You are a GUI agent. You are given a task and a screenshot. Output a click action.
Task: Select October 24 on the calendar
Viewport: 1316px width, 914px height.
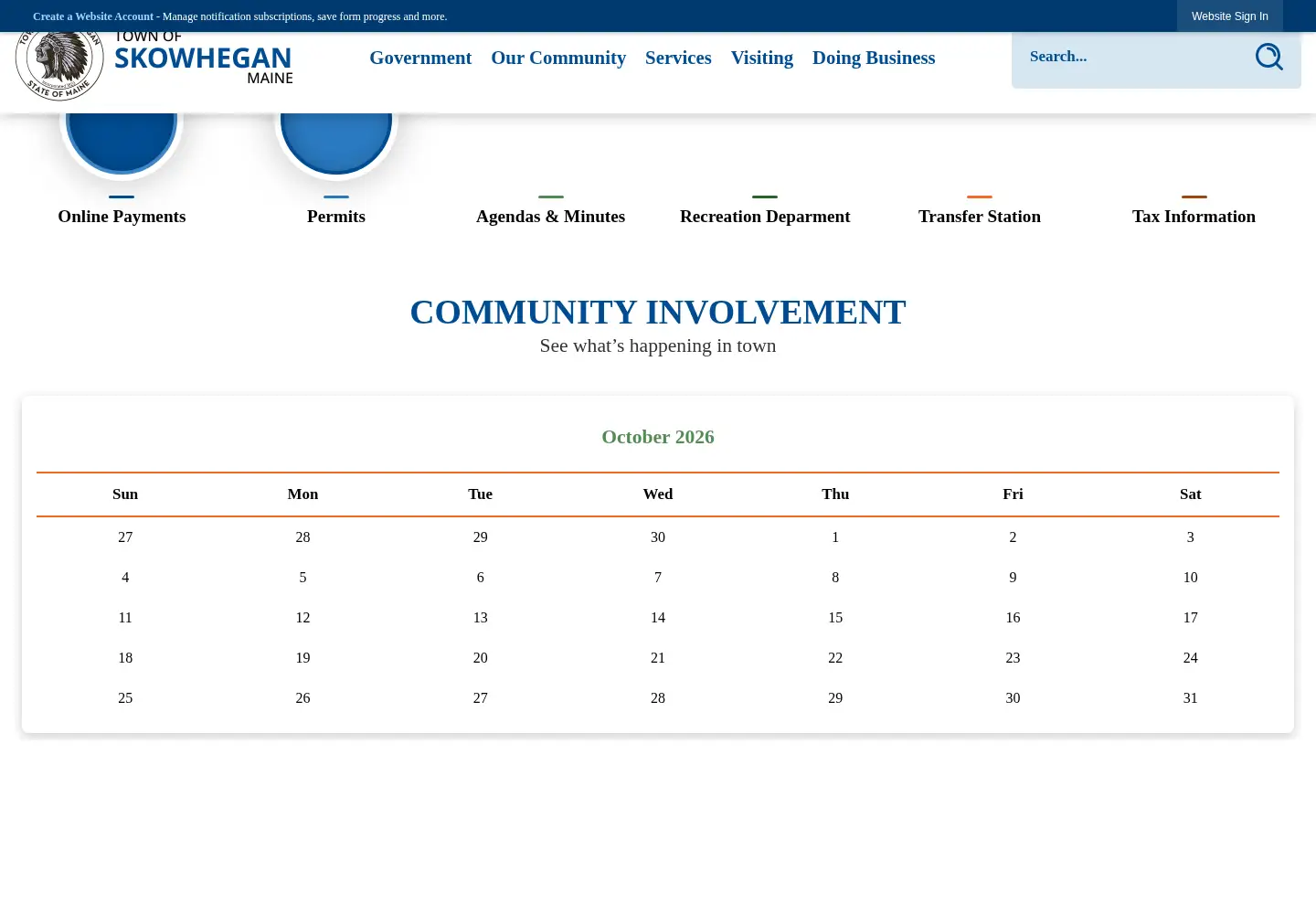[x=1190, y=658]
